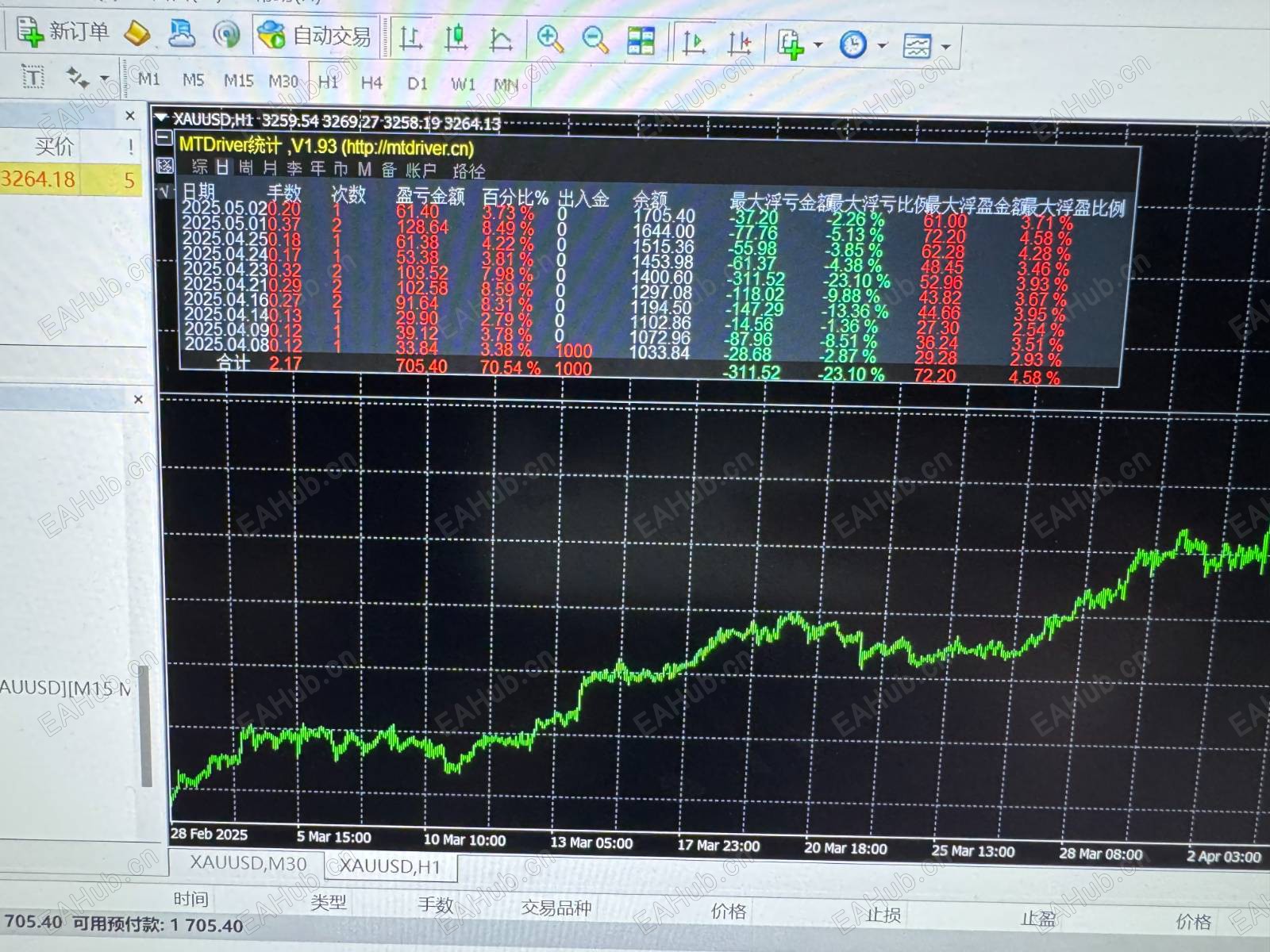Screen dimensions: 1270x952
Task: Select the M15 timeframe
Action: click(x=238, y=81)
